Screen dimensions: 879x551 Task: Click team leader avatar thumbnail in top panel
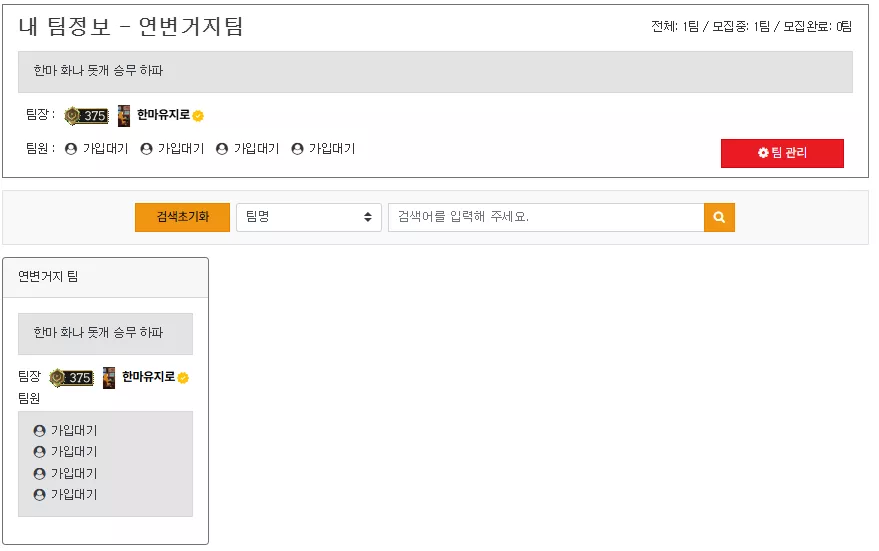pyautogui.click(x=124, y=116)
